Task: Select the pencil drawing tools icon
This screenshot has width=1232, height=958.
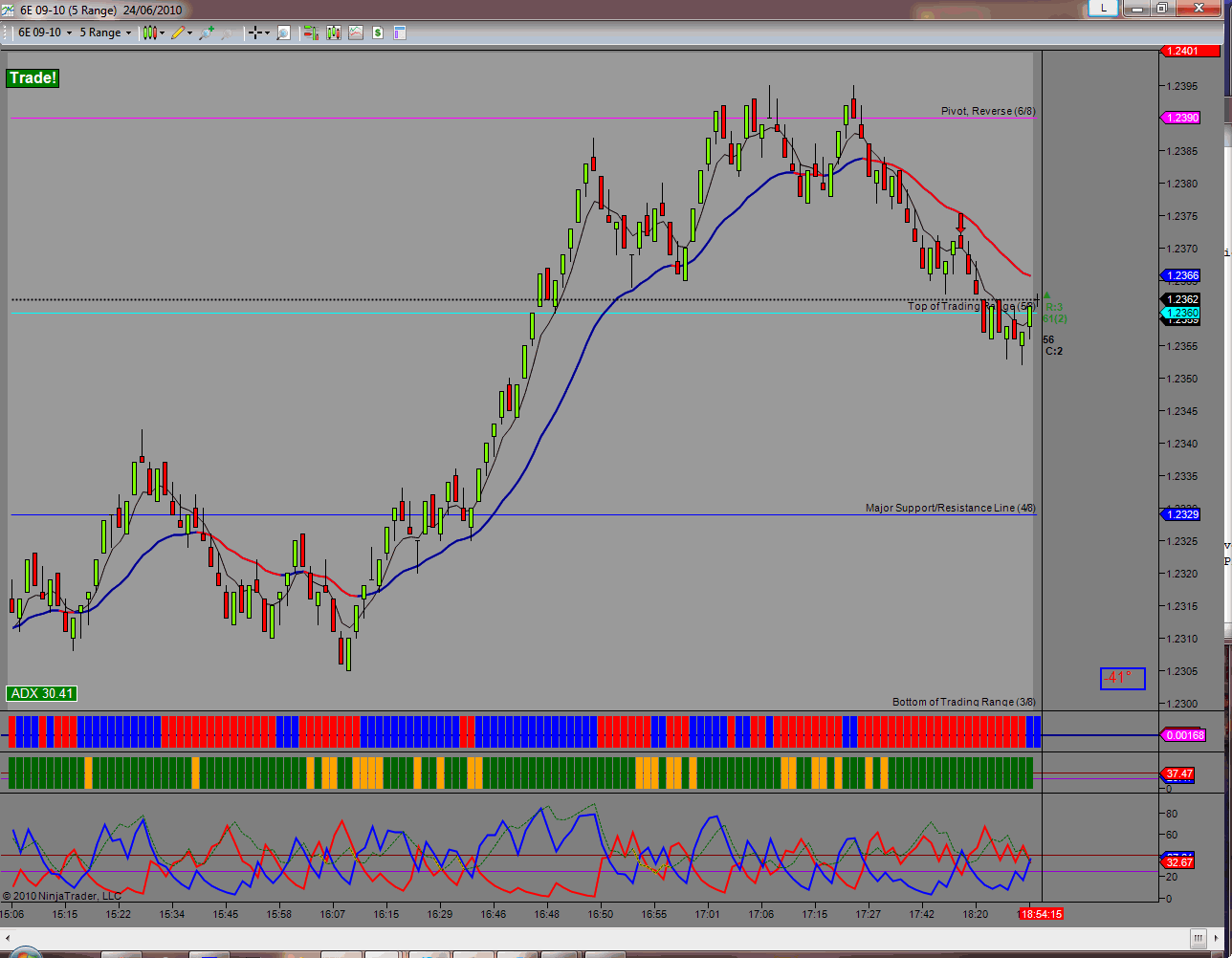Action: click(178, 33)
